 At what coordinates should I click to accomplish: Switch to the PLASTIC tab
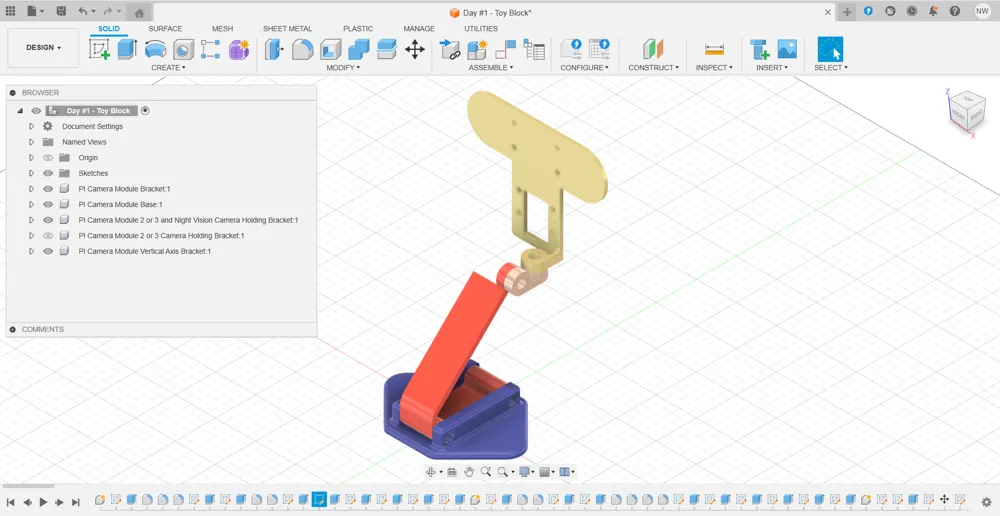358,29
